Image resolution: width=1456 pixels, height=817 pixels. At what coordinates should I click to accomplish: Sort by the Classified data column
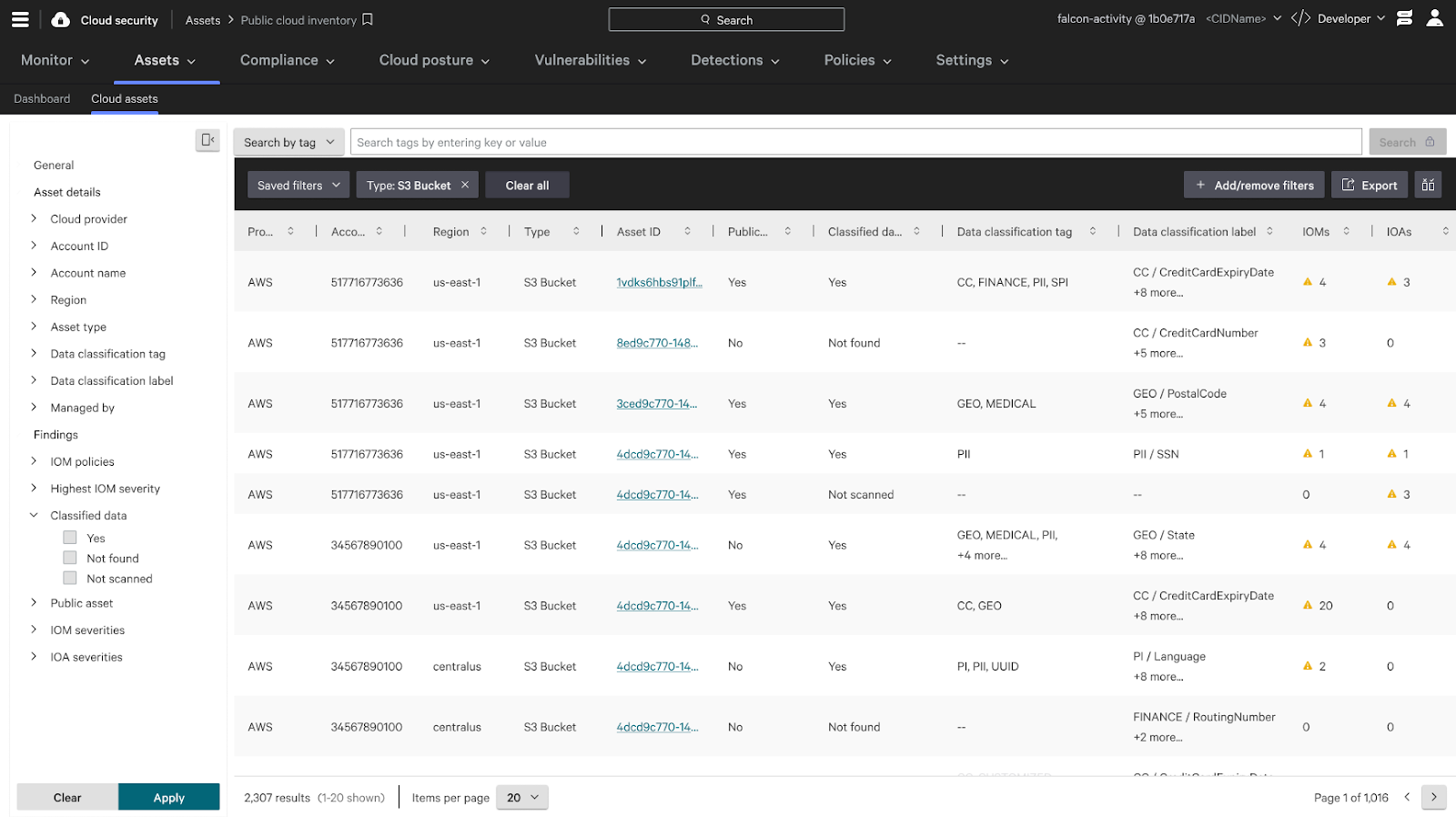917,231
